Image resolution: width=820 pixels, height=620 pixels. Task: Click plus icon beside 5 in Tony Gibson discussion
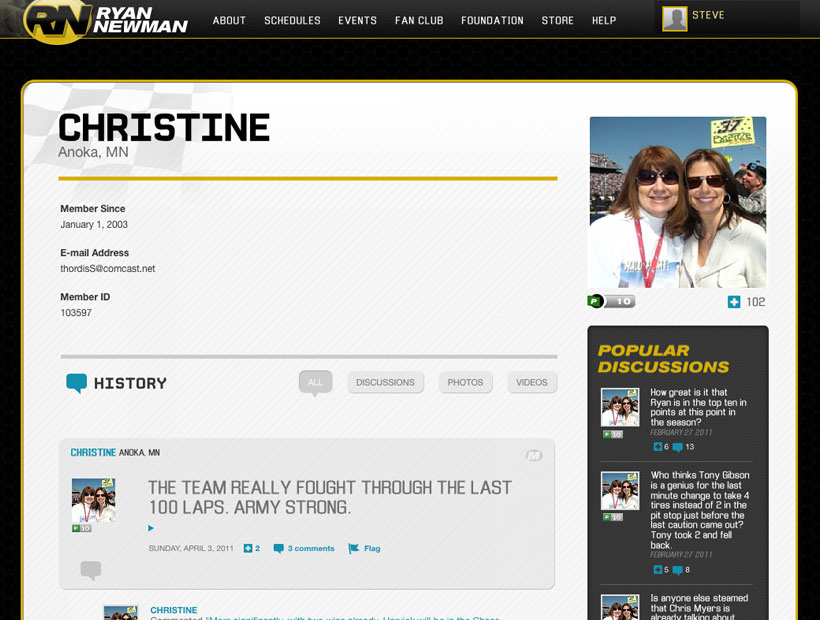point(657,569)
